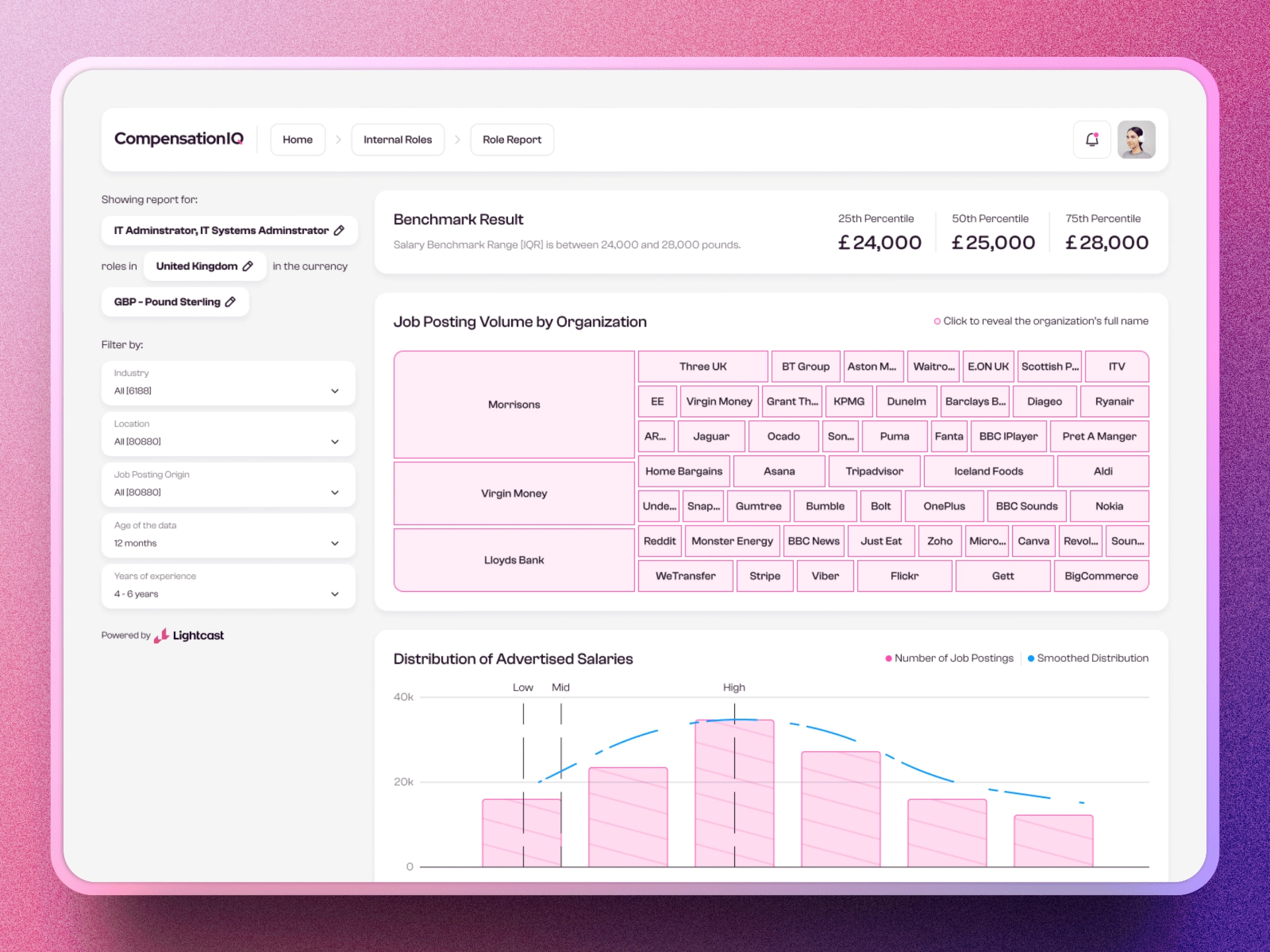Go to Home breadcrumb
1270x952 pixels.
[x=298, y=139]
